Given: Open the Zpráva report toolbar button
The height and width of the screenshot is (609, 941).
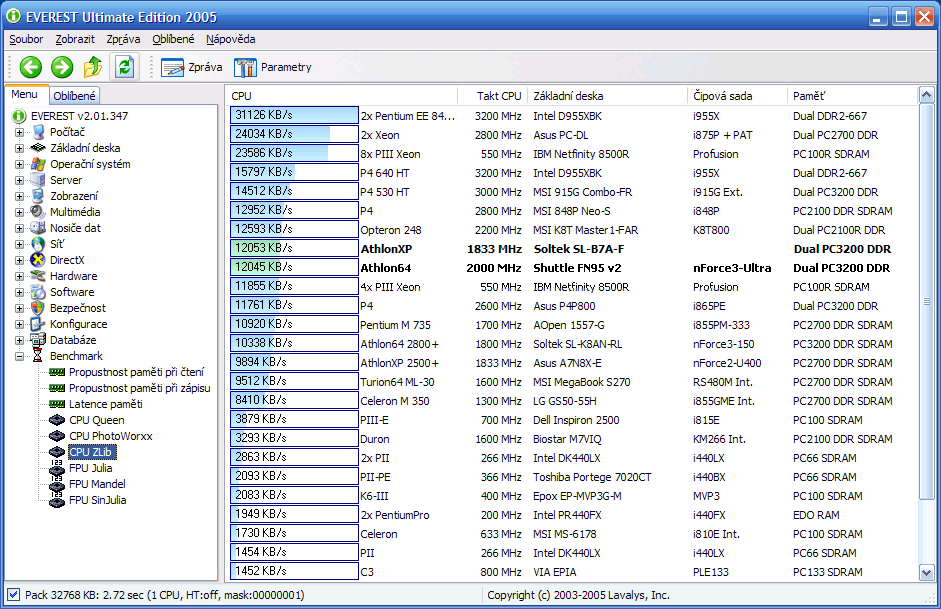Looking at the screenshot, I should (x=191, y=67).
